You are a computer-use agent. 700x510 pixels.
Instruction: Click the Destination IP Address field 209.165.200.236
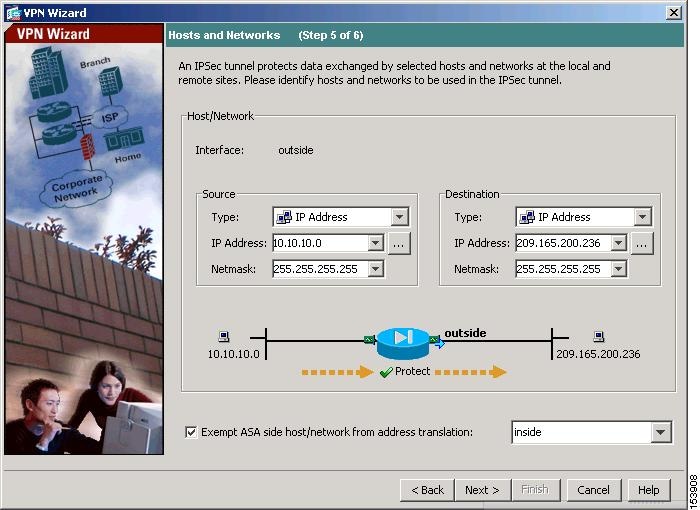(x=563, y=243)
